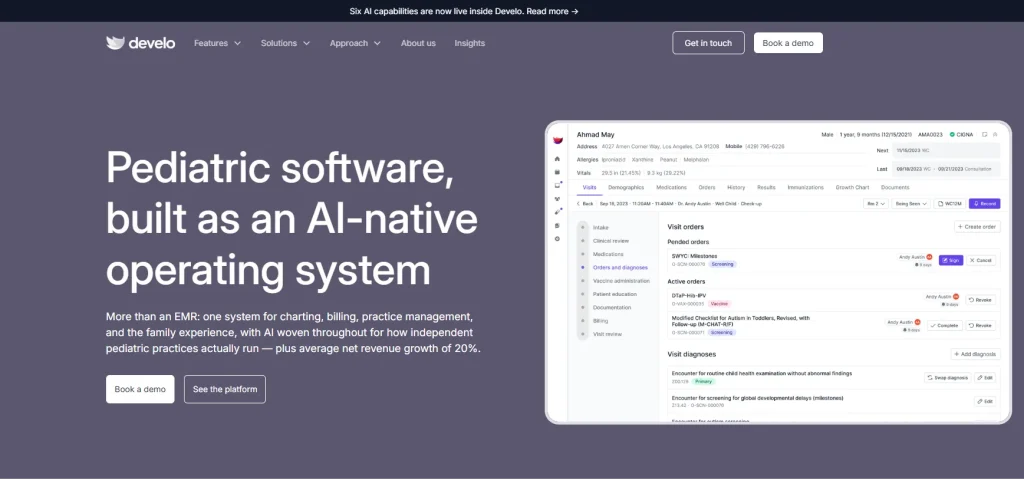This screenshot has height=480, width=1024.
Task: Open the Documents tab
Action: pyautogui.click(x=895, y=187)
